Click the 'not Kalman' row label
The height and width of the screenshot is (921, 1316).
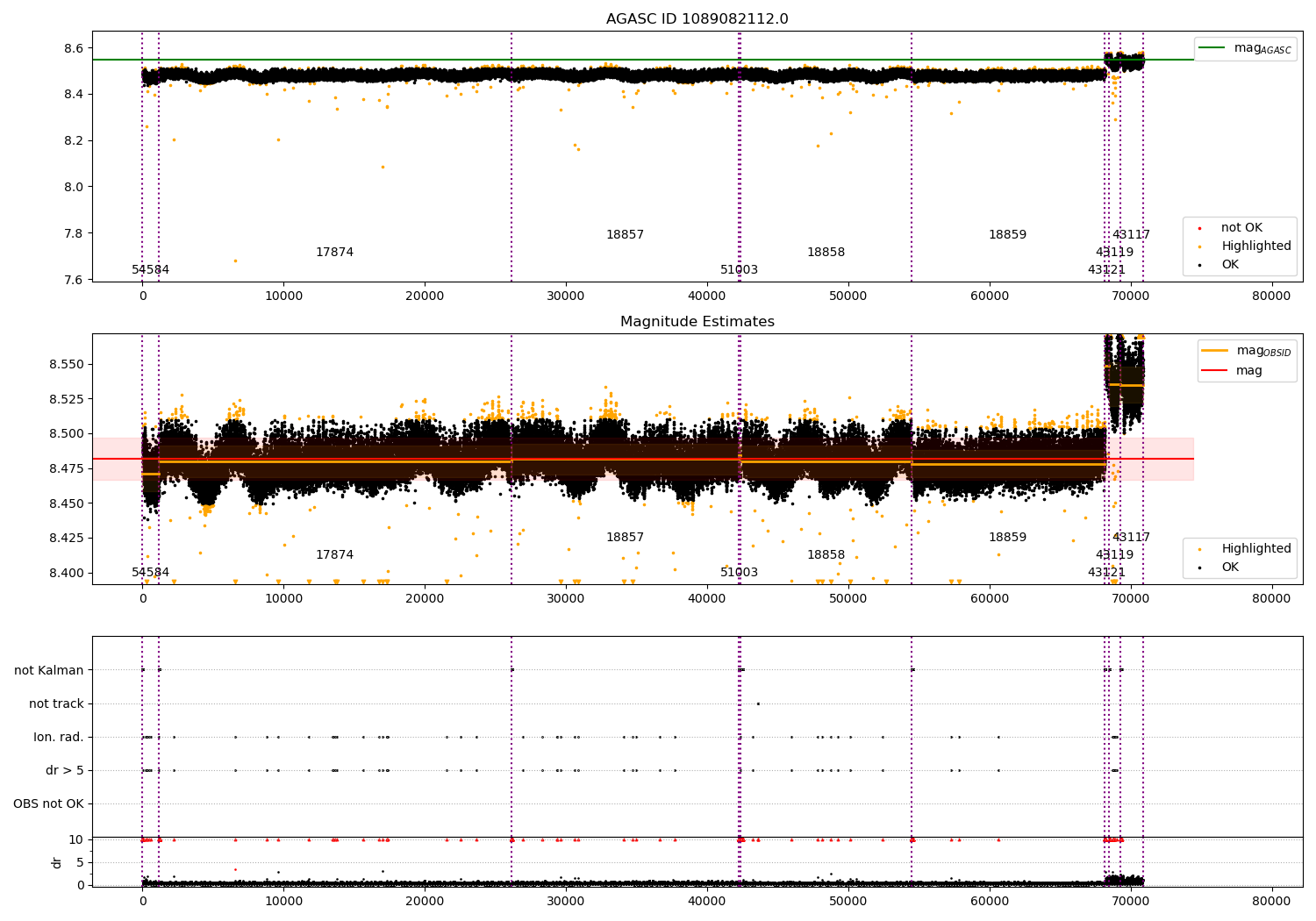point(49,670)
